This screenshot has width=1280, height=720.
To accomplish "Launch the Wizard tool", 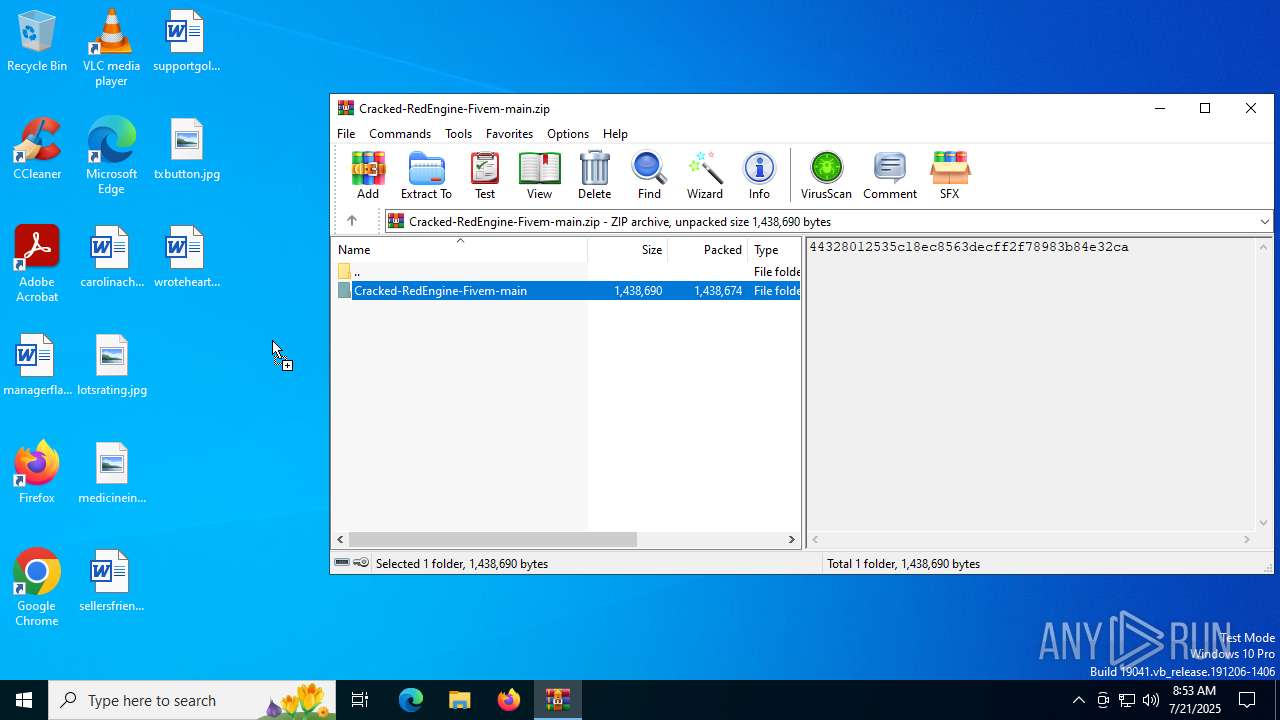I will (704, 175).
